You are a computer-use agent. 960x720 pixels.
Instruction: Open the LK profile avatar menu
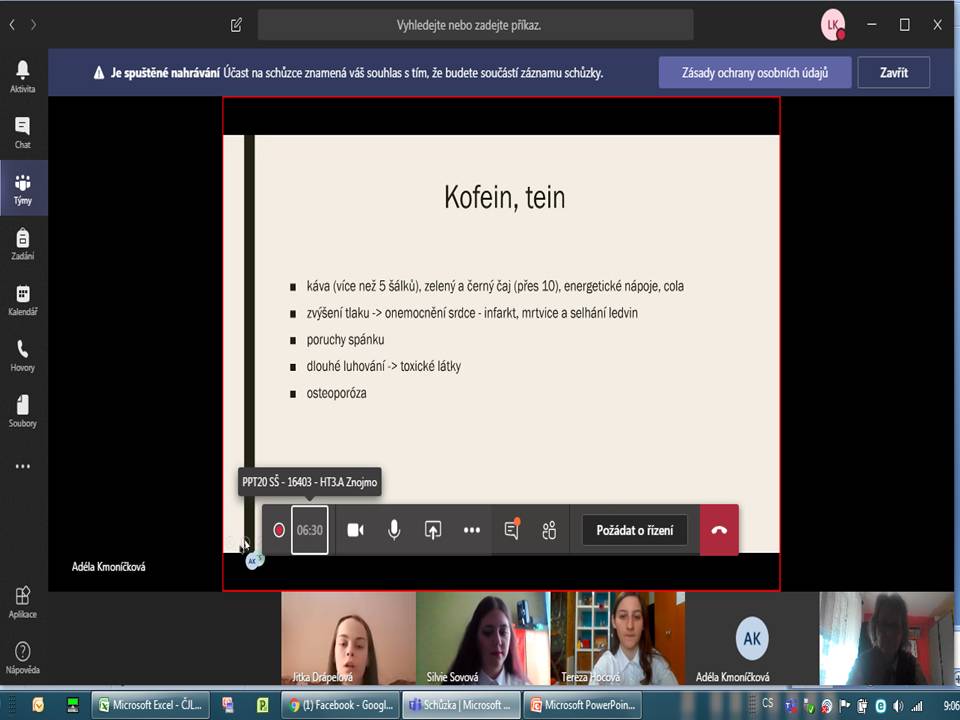[x=832, y=25]
